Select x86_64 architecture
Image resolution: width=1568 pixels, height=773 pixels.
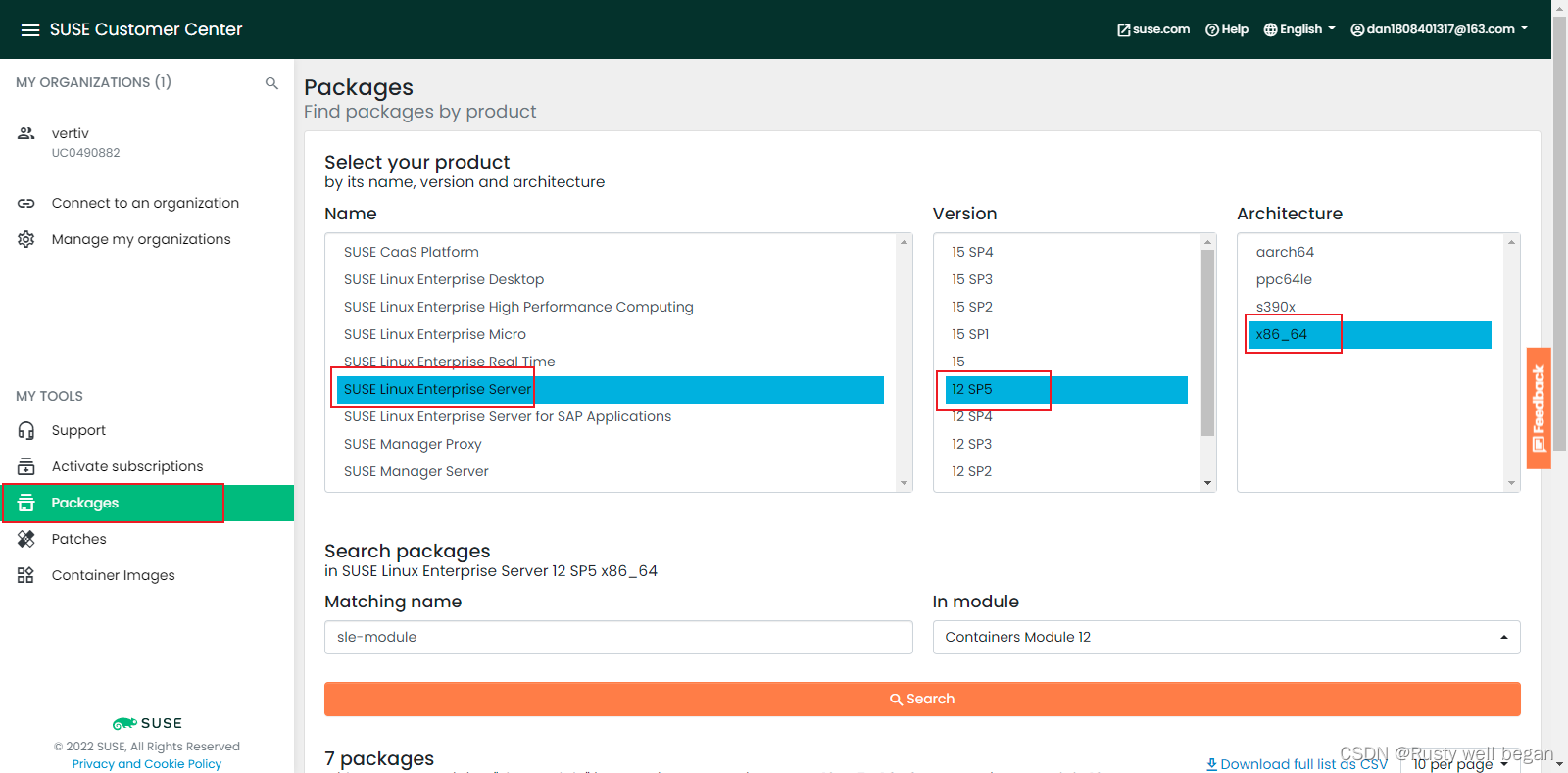pos(1370,334)
